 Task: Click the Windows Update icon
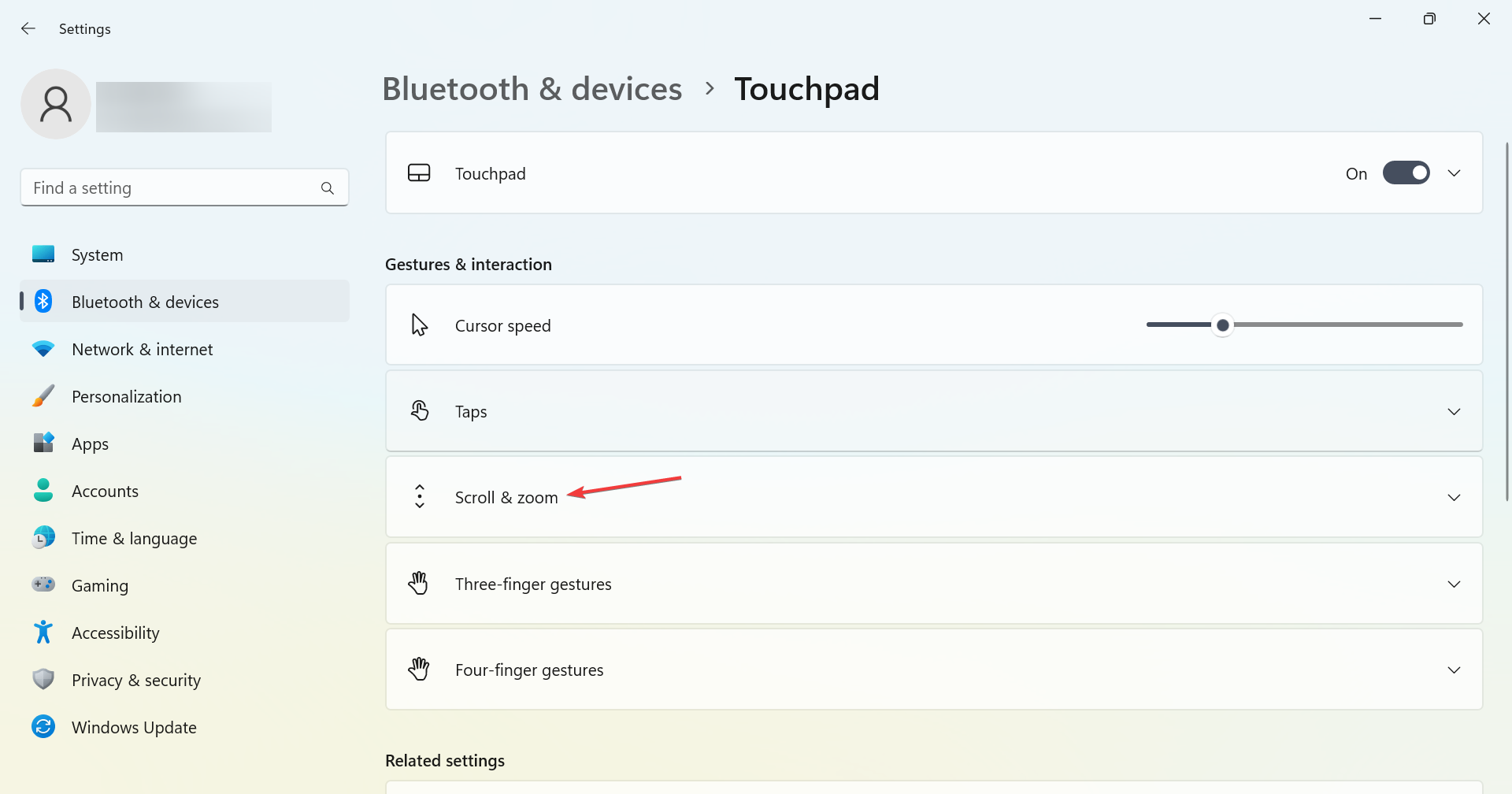43,726
